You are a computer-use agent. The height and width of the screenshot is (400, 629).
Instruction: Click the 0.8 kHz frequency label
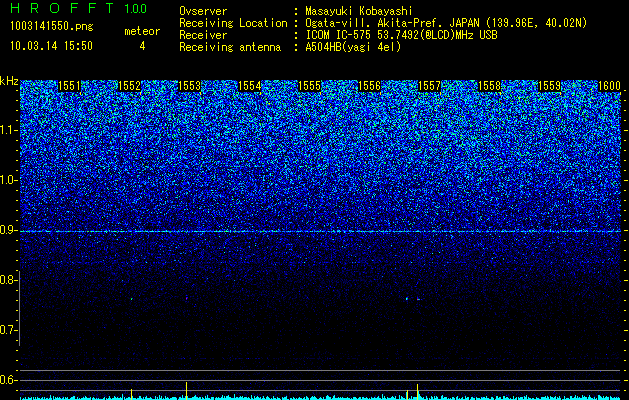click(x=9, y=280)
